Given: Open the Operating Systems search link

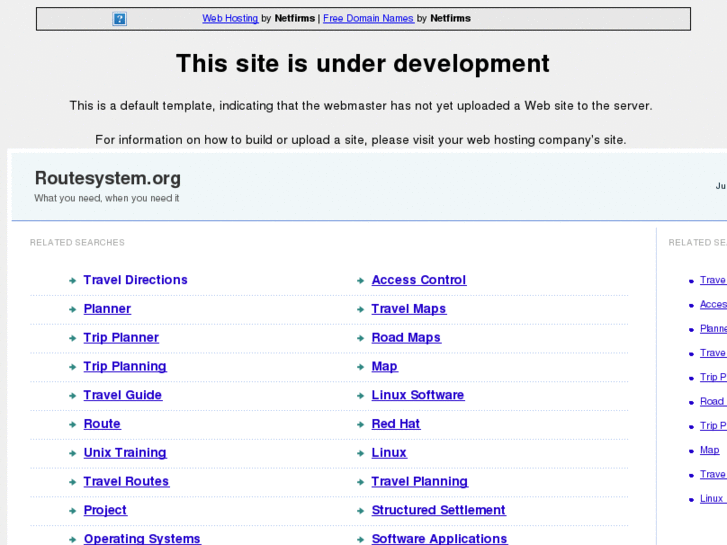Looking at the screenshot, I should [142, 539].
